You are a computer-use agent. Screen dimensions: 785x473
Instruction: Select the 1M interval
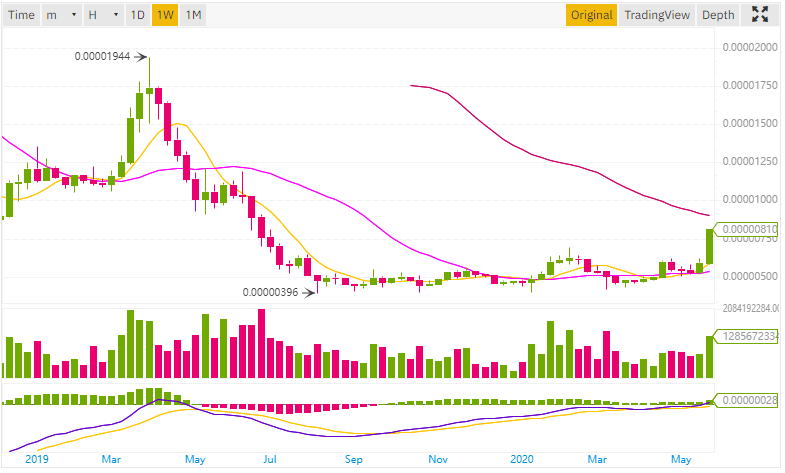click(x=193, y=15)
